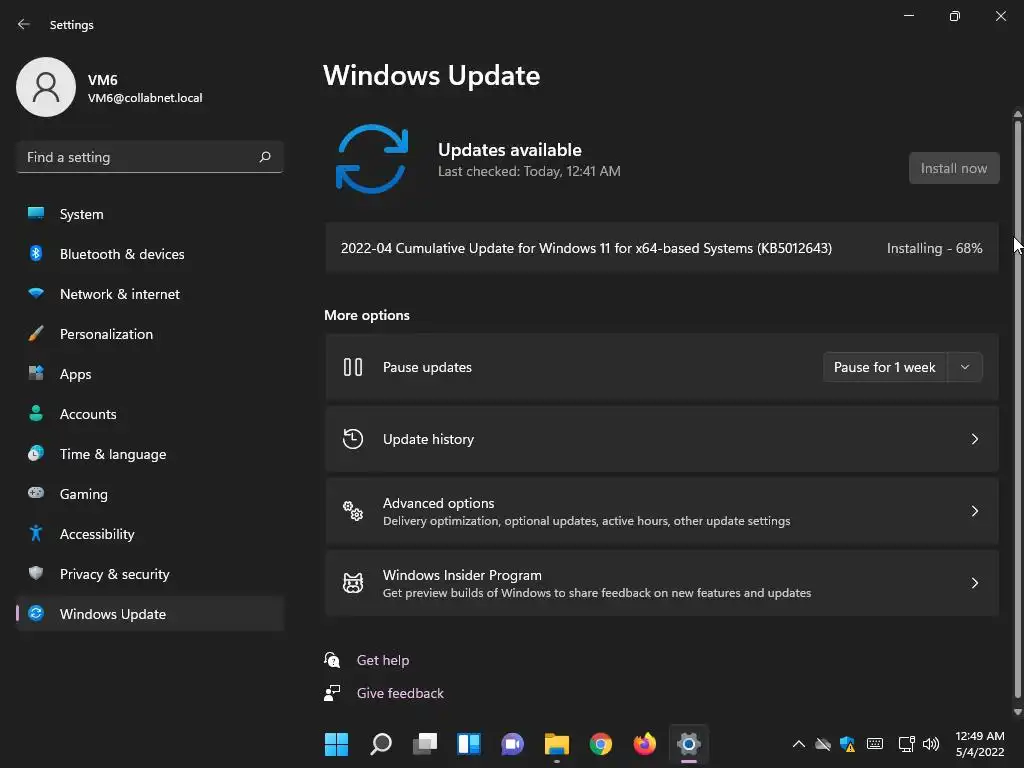
Task: Click the scrollbar down arrow
Action: (x=1017, y=712)
